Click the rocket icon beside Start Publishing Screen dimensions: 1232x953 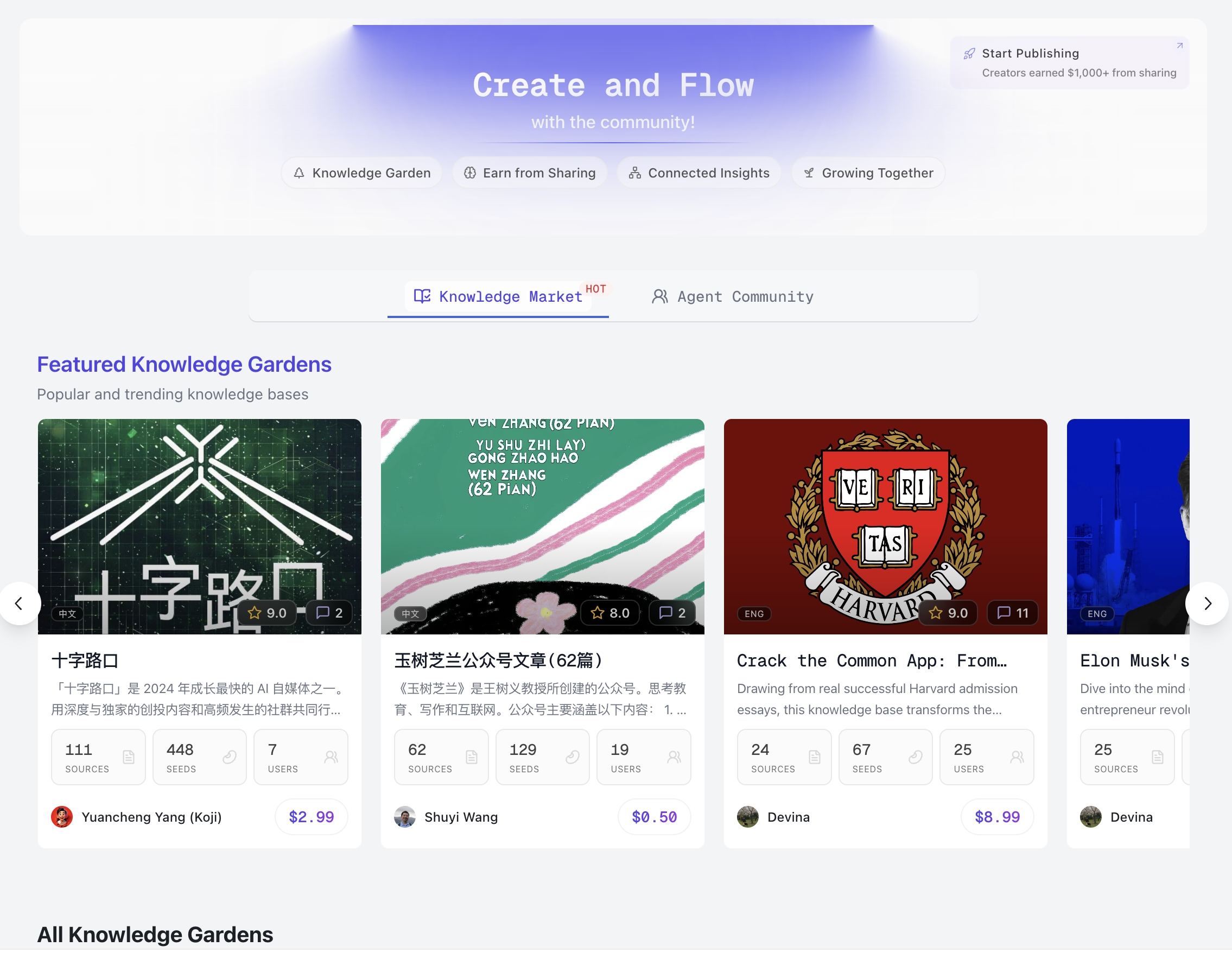pyautogui.click(x=969, y=54)
